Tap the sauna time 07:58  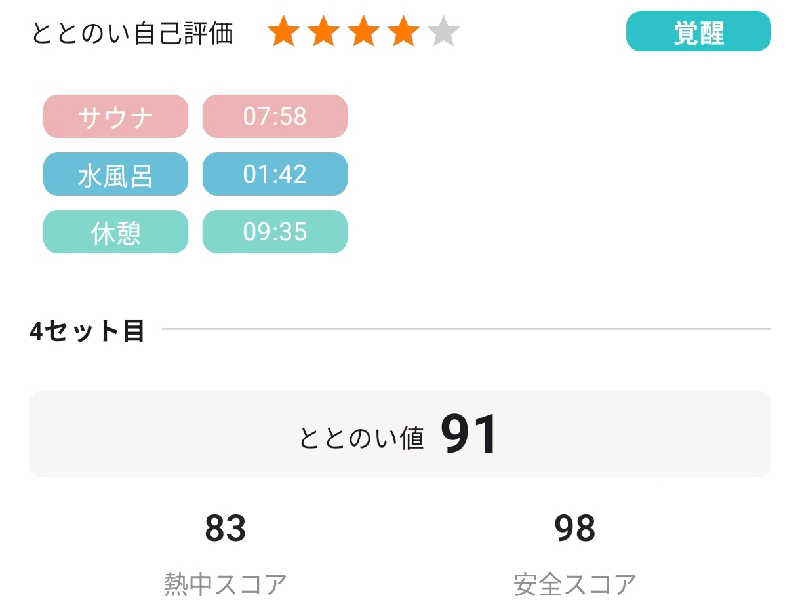tap(275, 116)
